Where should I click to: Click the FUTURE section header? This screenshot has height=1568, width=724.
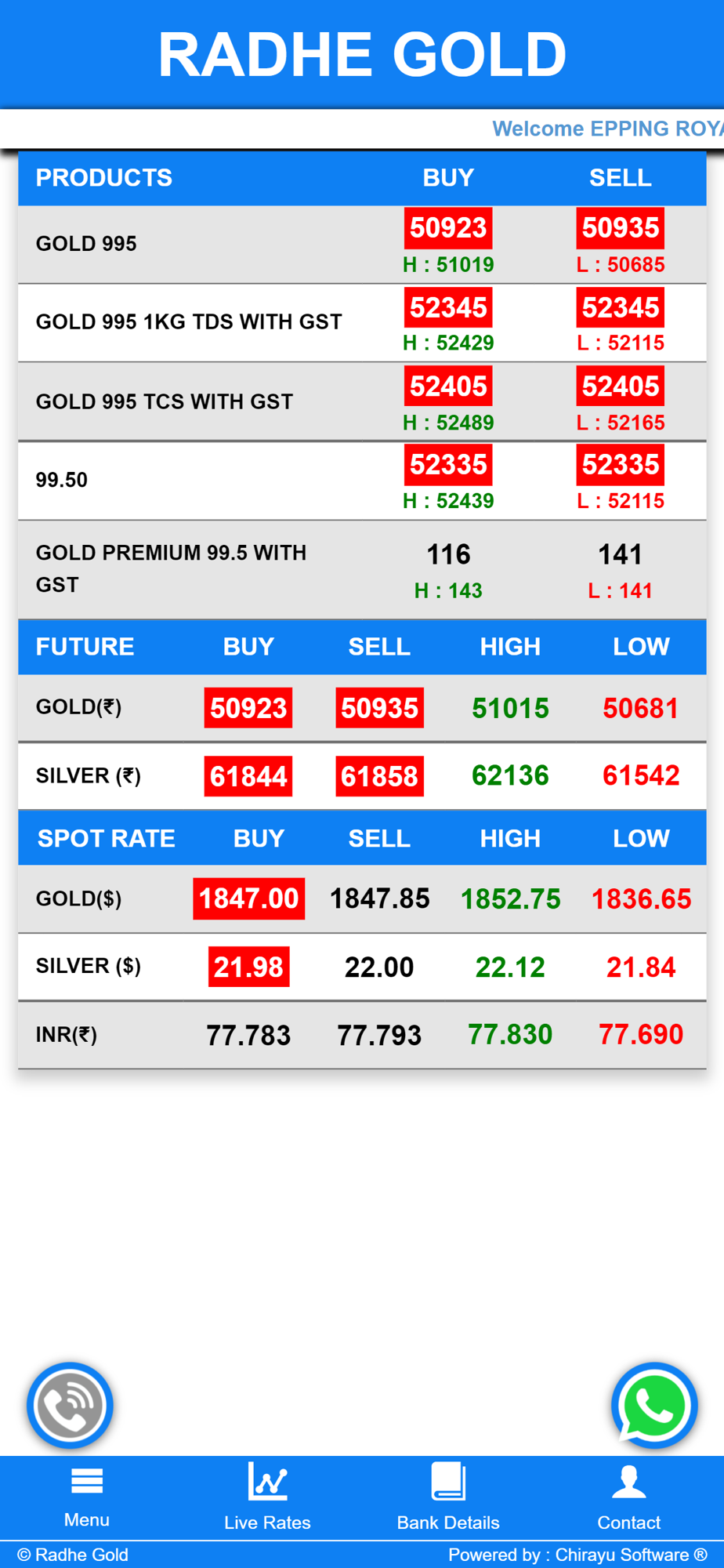85,647
